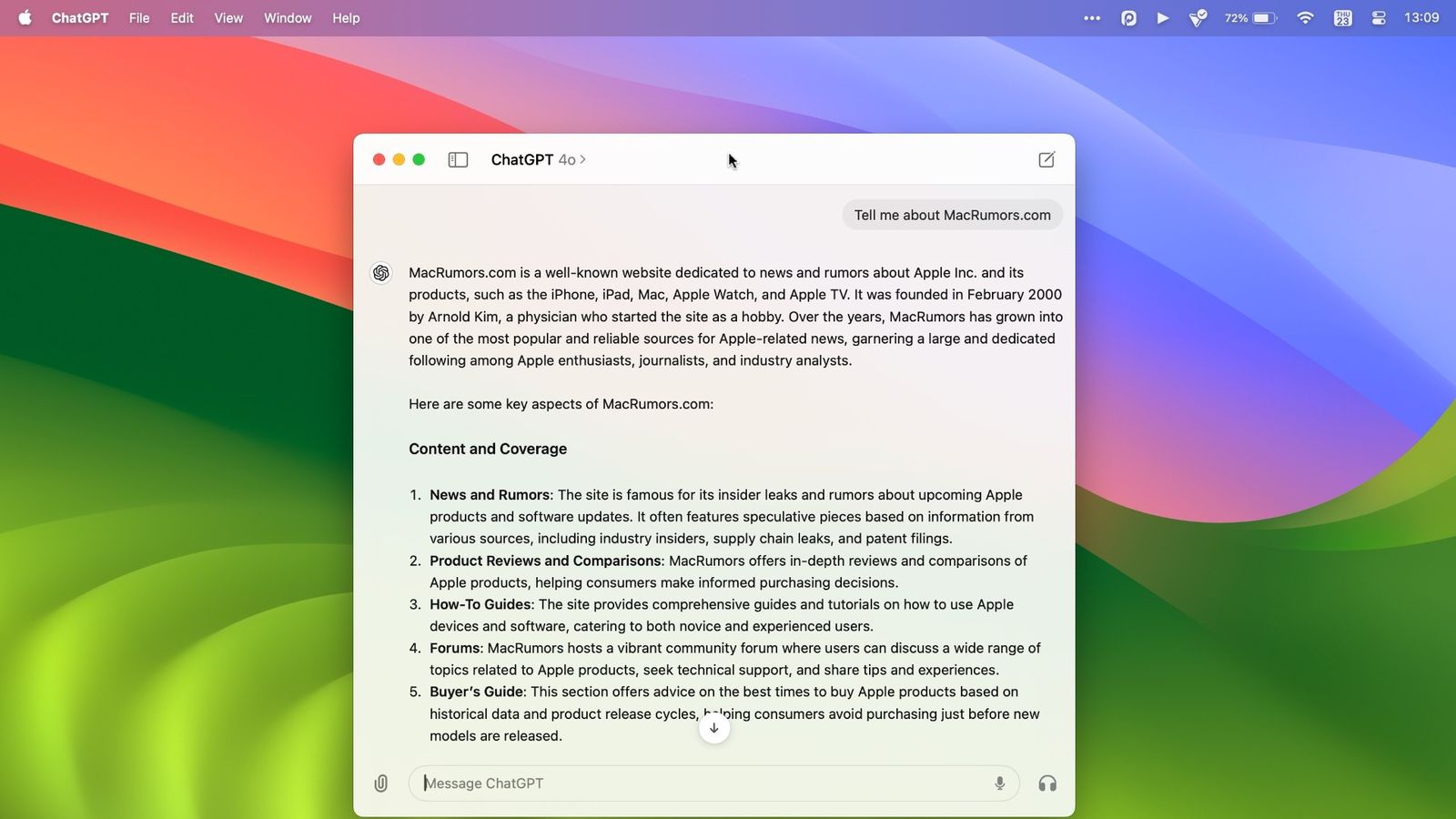The image size is (1456, 819).
Task: Click the play triangle menu bar icon
Action: 1163,17
